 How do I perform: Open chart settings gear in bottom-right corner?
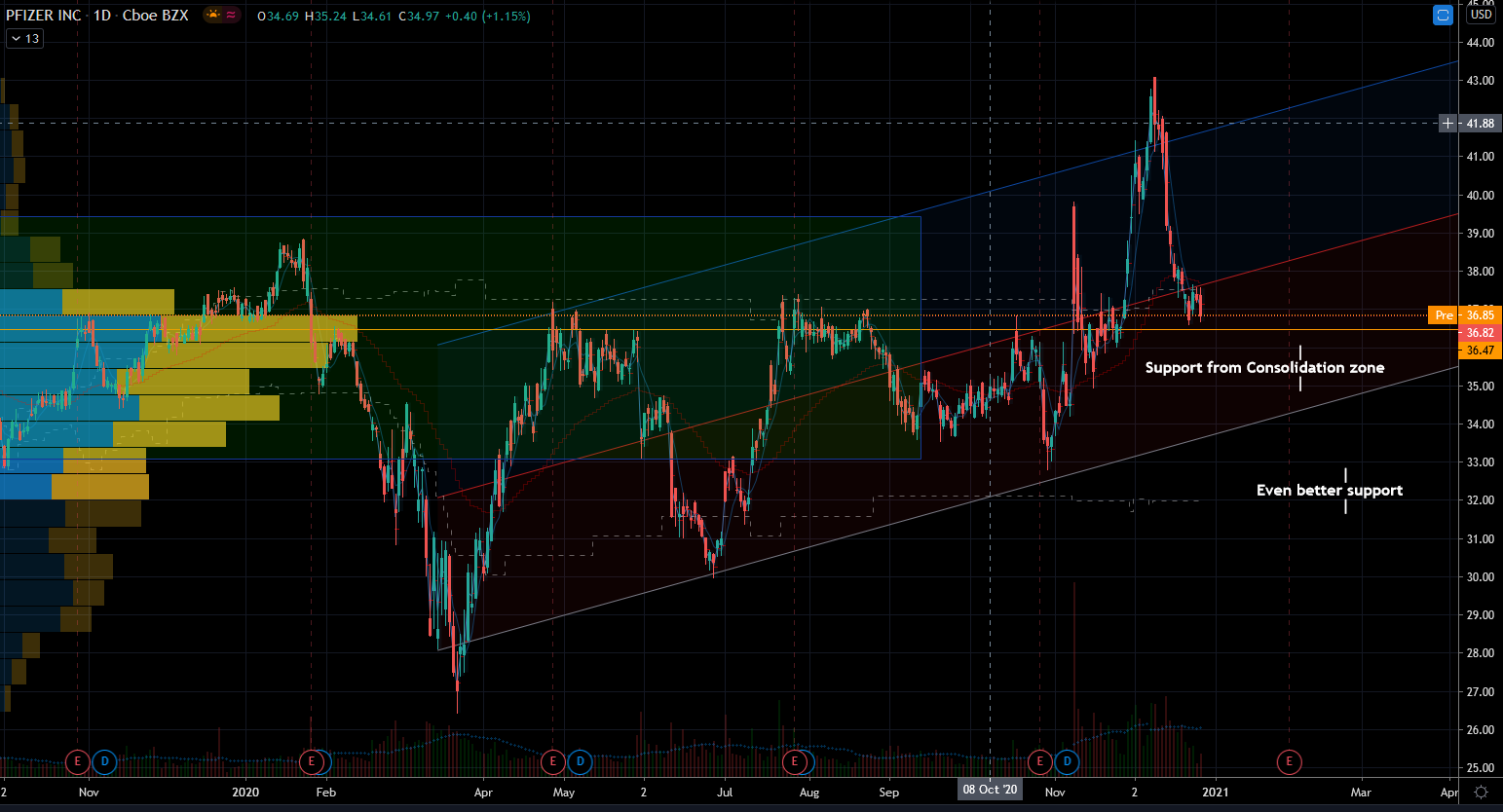1481,793
